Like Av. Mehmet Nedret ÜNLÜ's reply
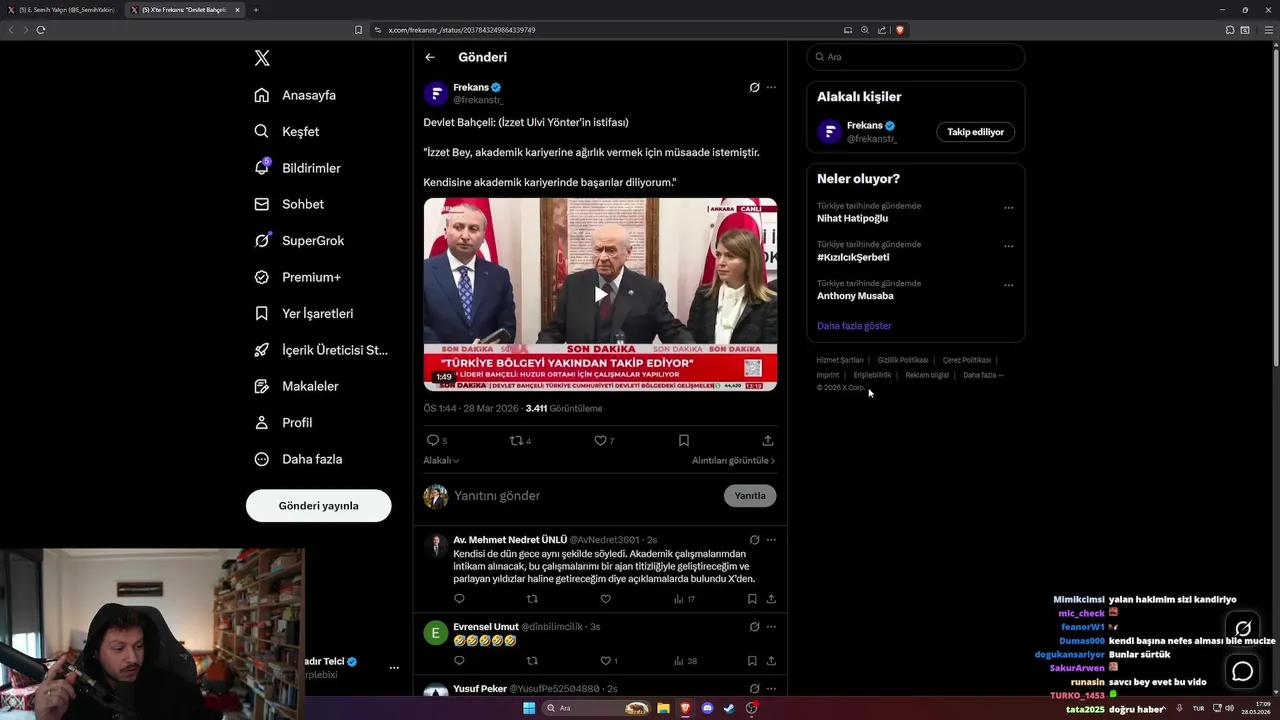 pos(605,599)
